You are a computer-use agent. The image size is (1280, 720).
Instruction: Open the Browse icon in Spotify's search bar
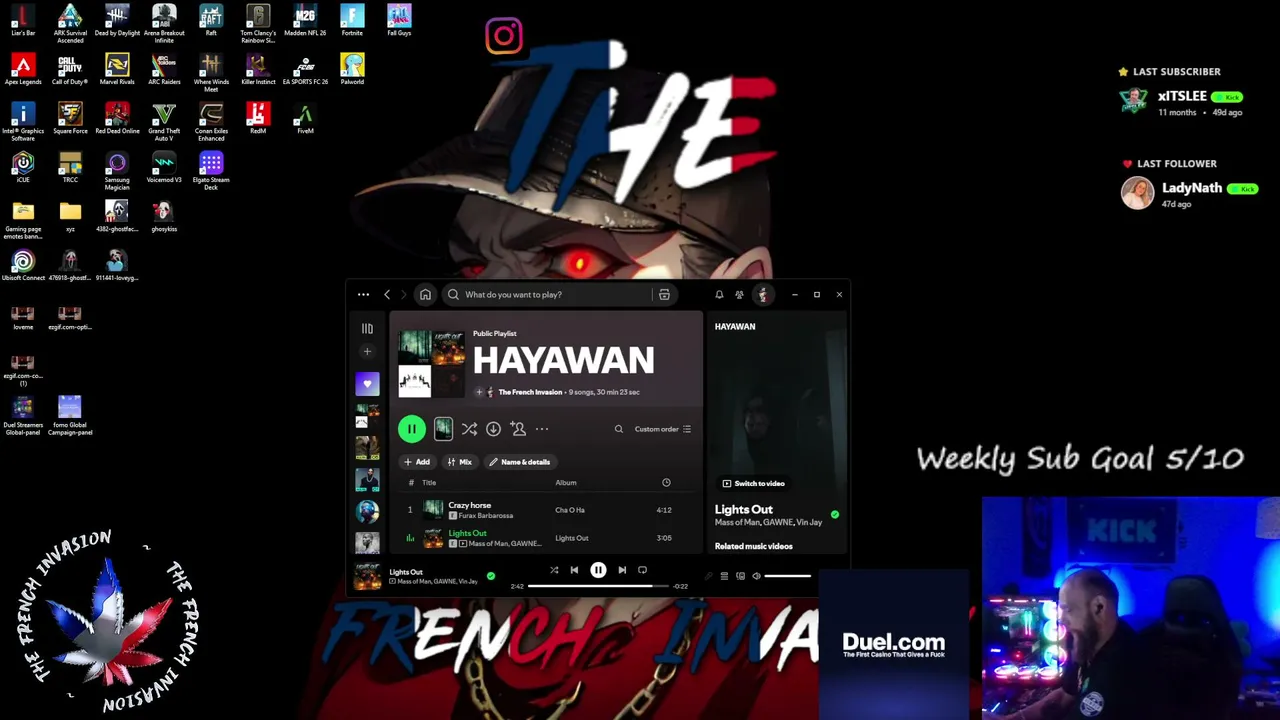(x=664, y=295)
